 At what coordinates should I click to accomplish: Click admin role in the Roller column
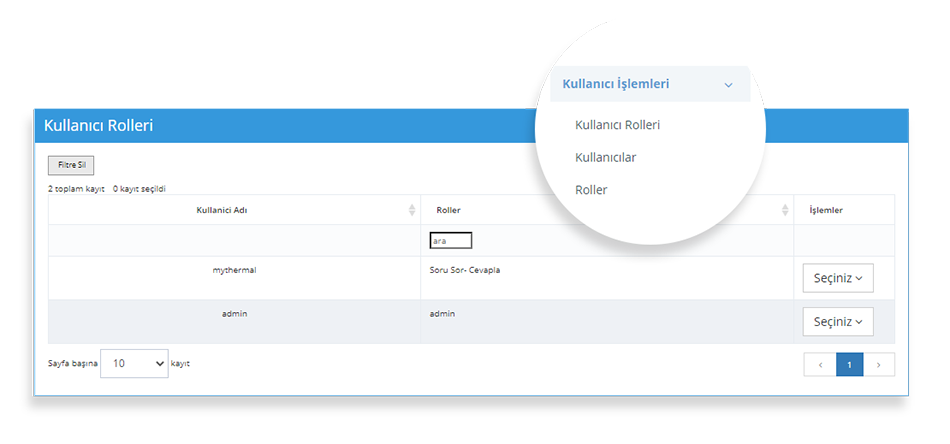tap(442, 313)
